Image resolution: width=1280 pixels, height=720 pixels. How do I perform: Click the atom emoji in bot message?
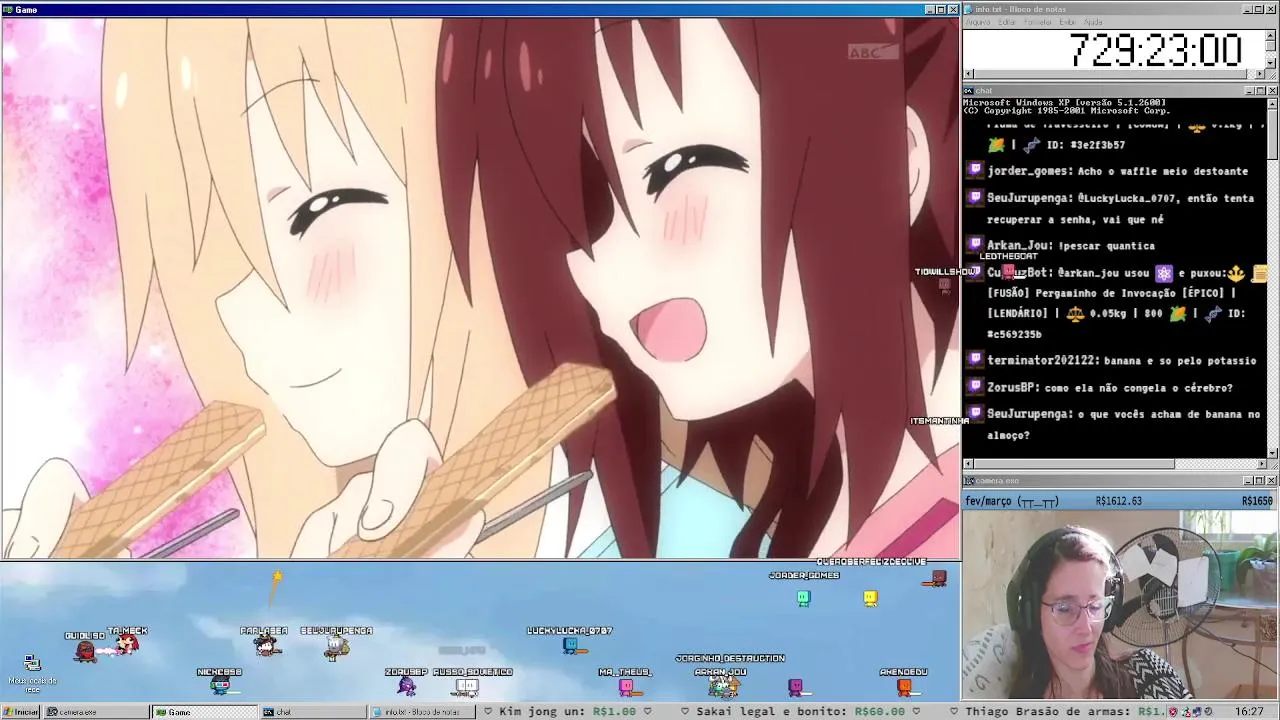[1164, 272]
